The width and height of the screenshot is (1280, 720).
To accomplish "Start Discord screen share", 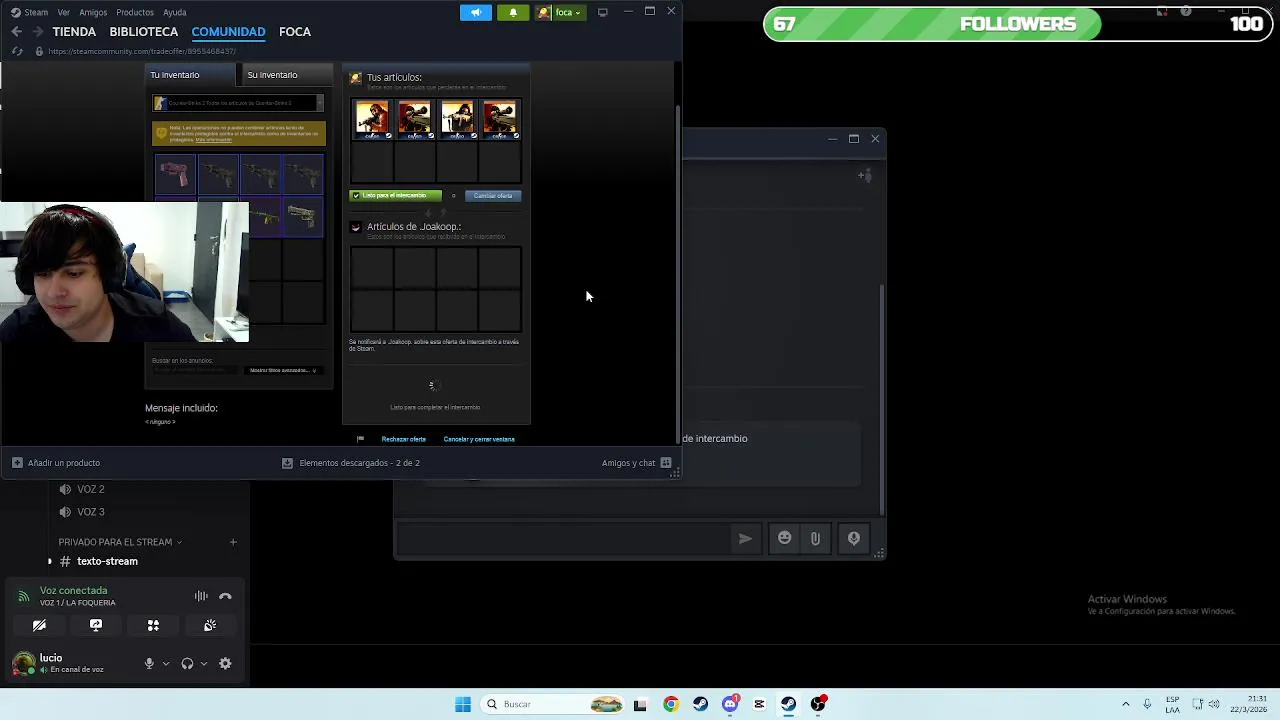I will tap(96, 625).
